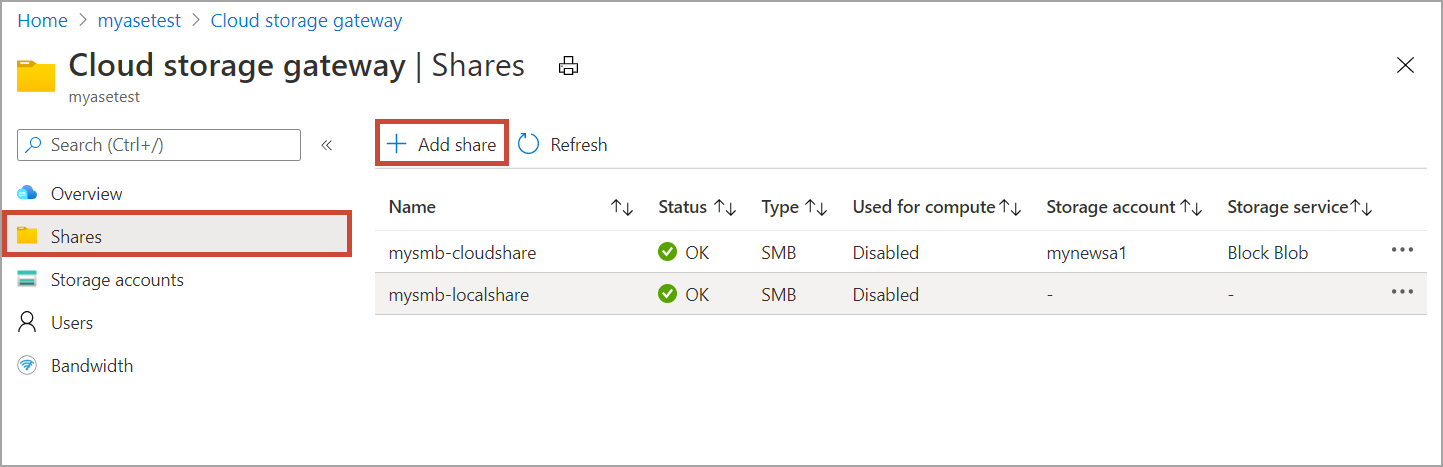This screenshot has height=467, width=1443.
Task: Click the yellow folder icon in page header
Action: click(x=36, y=76)
